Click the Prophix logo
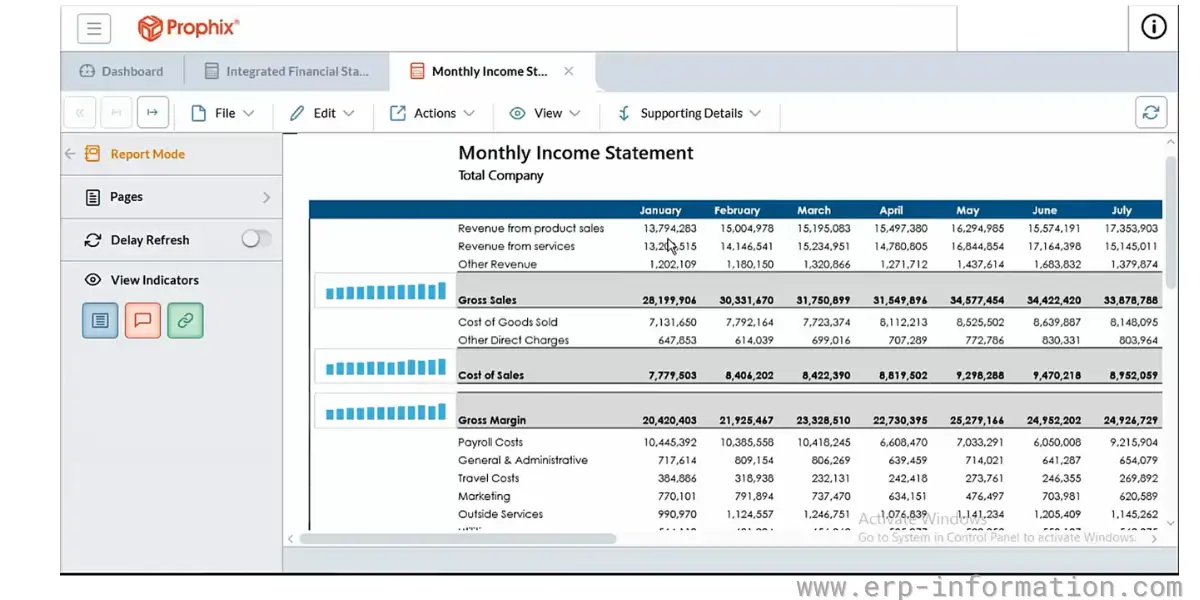Screen dimensions: 1200x600 tap(189, 28)
